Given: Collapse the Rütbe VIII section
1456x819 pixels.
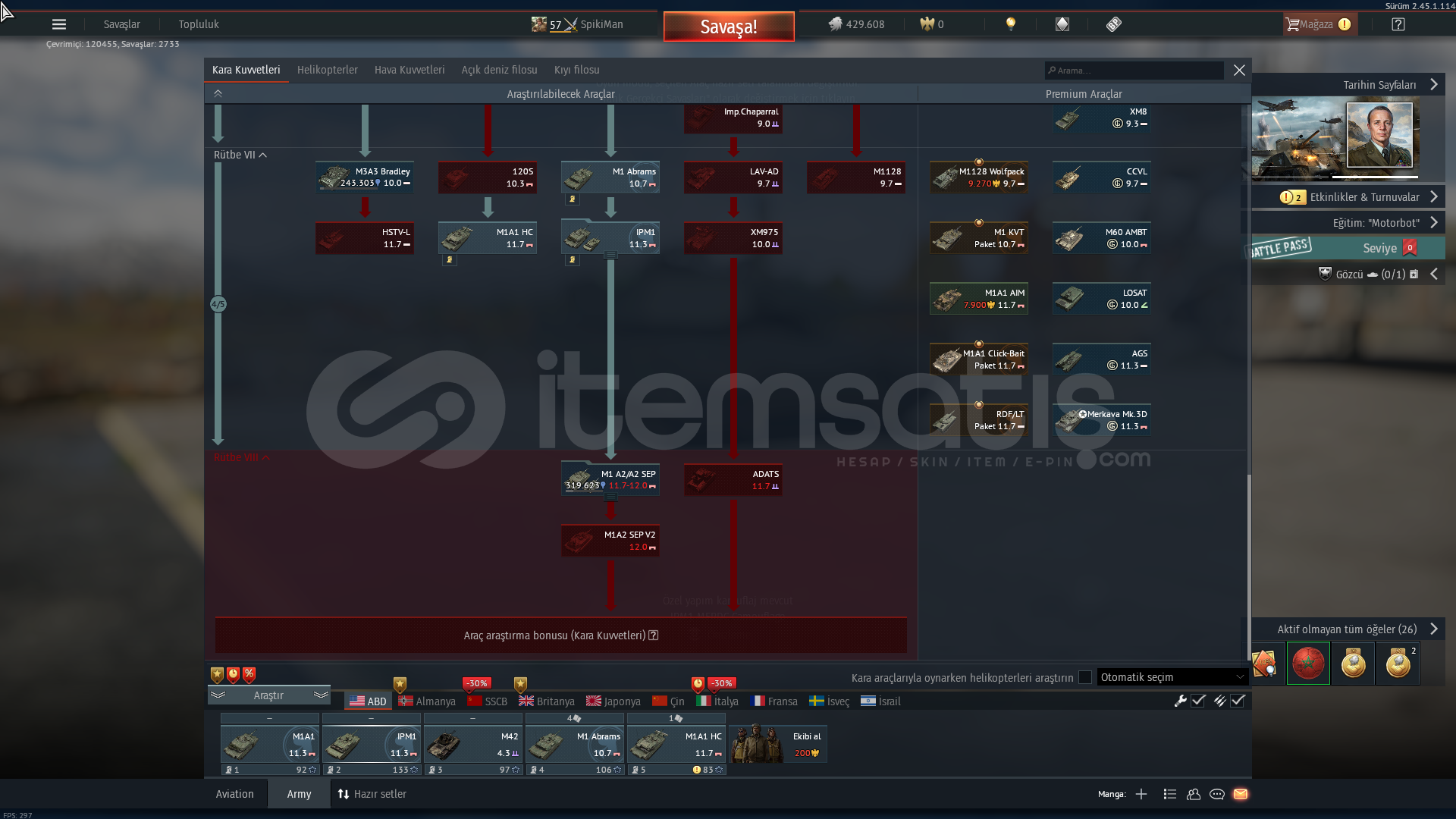Looking at the screenshot, I should click(x=241, y=457).
